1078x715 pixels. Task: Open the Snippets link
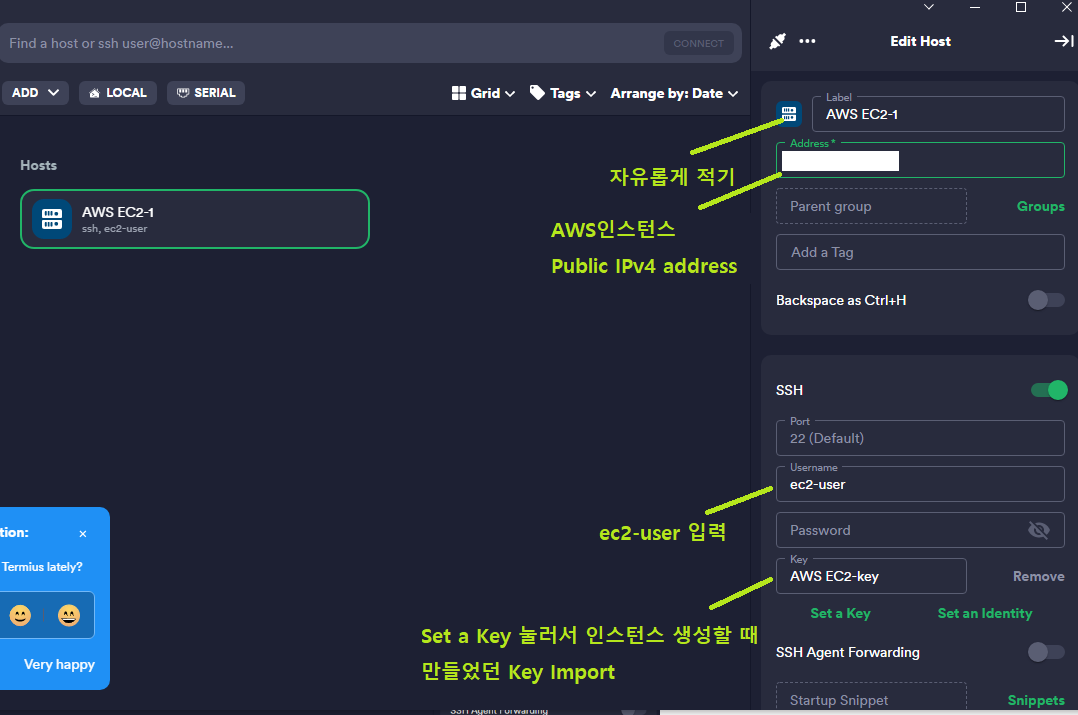tap(1036, 700)
